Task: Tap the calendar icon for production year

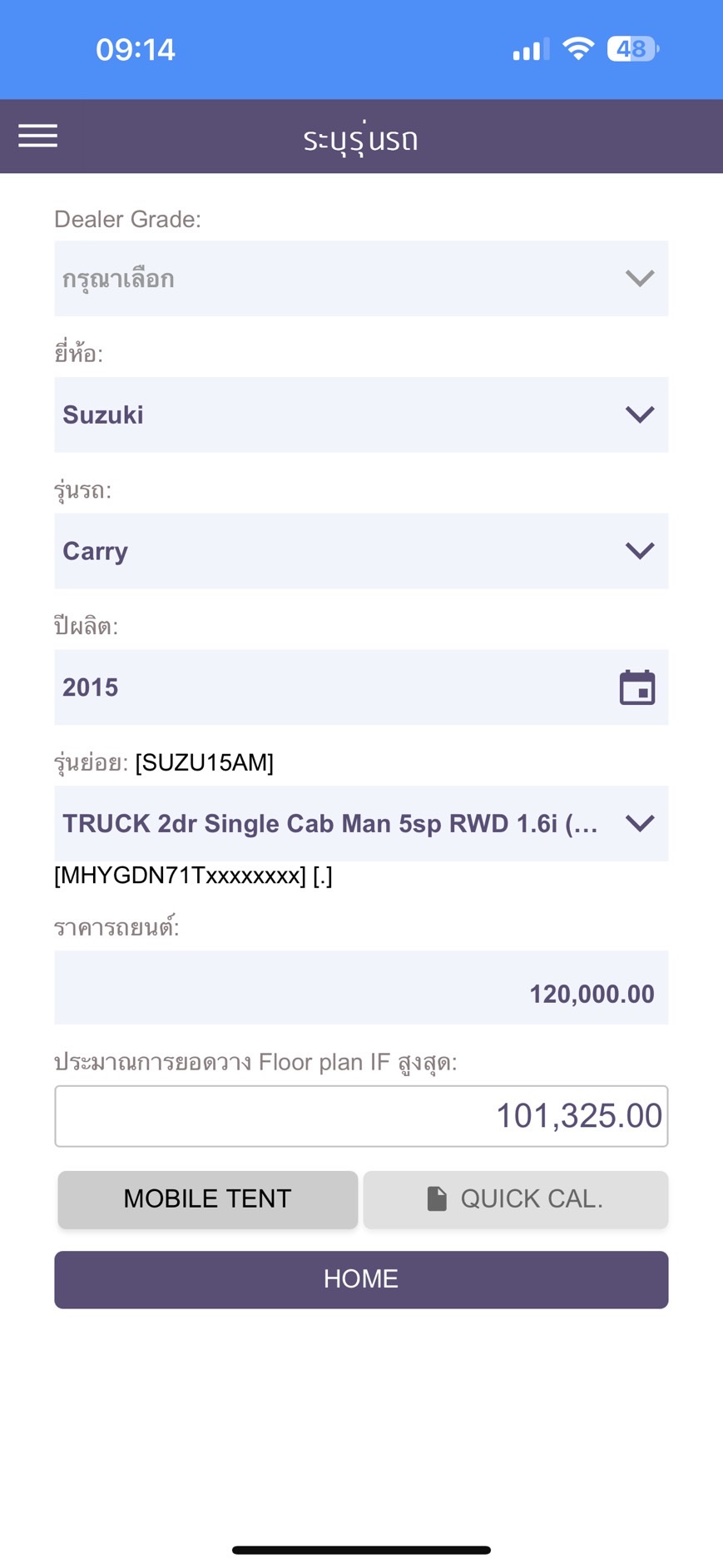Action: tap(637, 687)
